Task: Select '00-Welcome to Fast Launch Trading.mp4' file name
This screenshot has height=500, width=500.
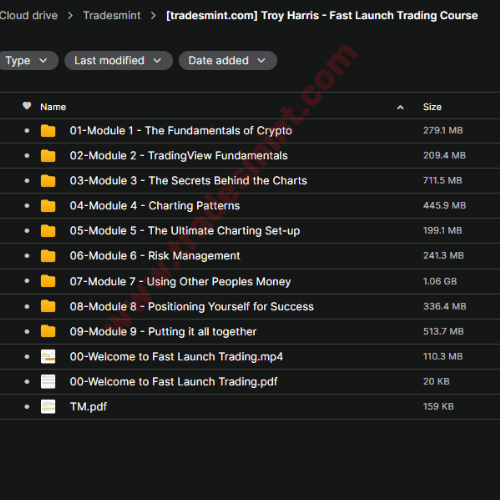Action: pyautogui.click(x=176, y=357)
